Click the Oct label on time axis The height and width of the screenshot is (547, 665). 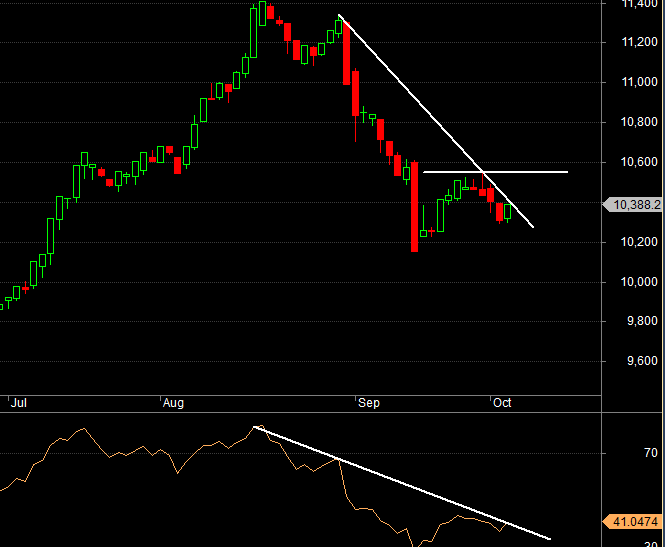point(502,402)
